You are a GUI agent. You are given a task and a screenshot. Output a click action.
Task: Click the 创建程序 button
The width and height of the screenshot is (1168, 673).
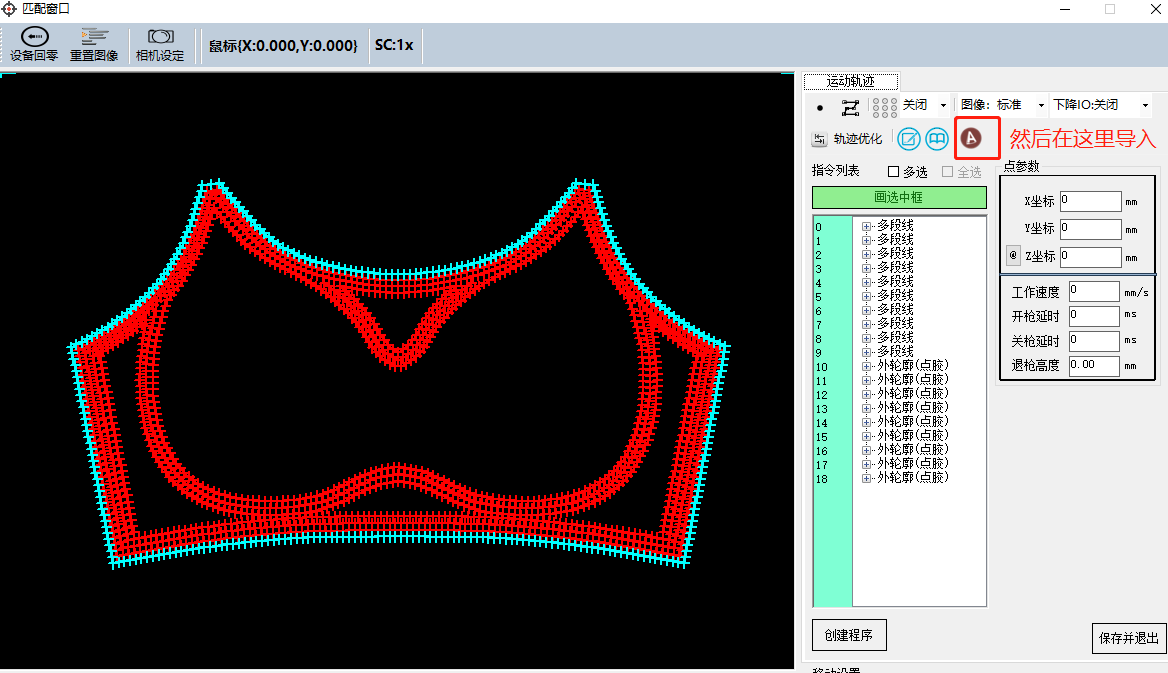848,634
